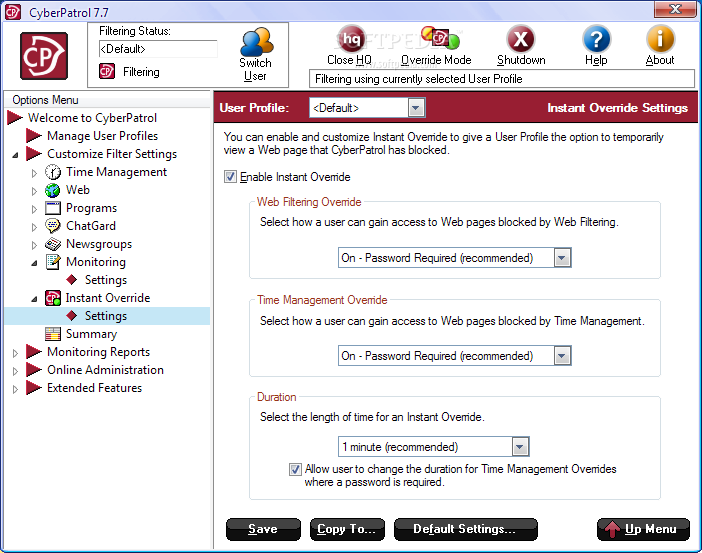Click the red Shutdown icon

coord(520,39)
